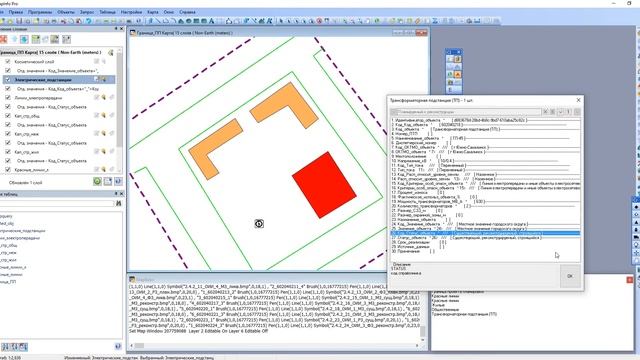This screenshot has width=640, height=360.
Task: Select the red polygon on the map
Action: pos(324,185)
